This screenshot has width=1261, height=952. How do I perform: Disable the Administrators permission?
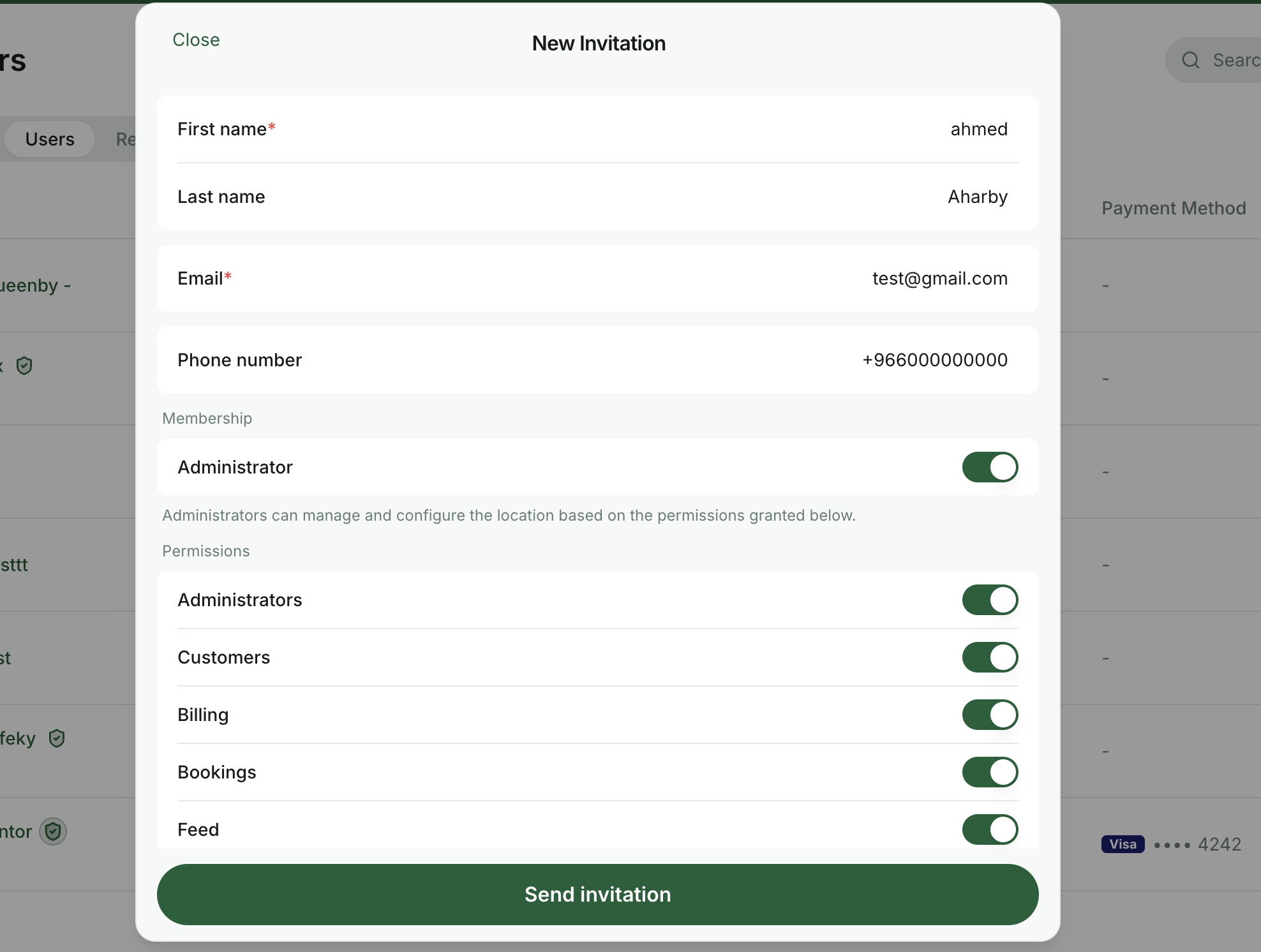[990, 600]
